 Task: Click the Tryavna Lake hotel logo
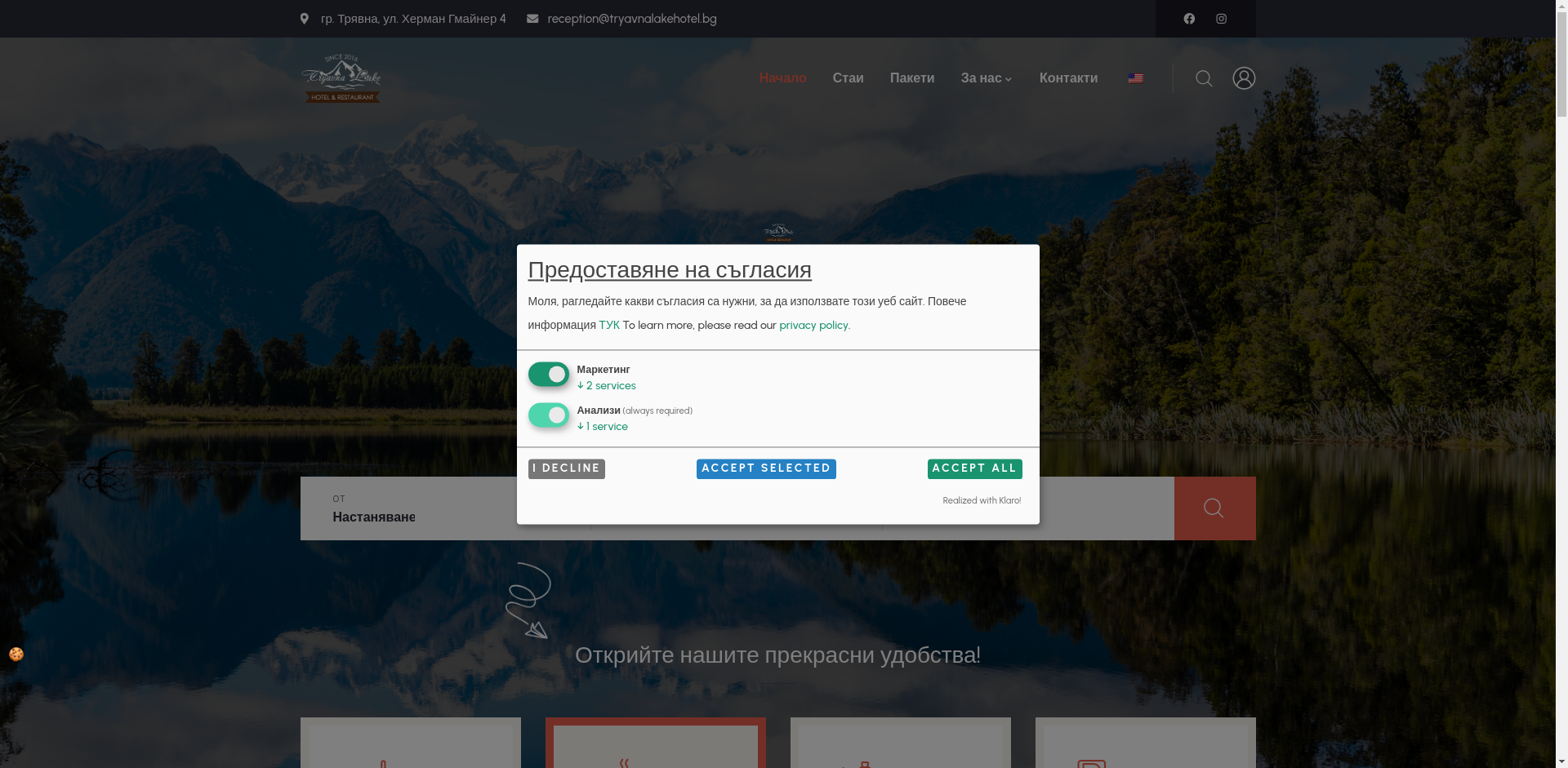click(x=341, y=78)
